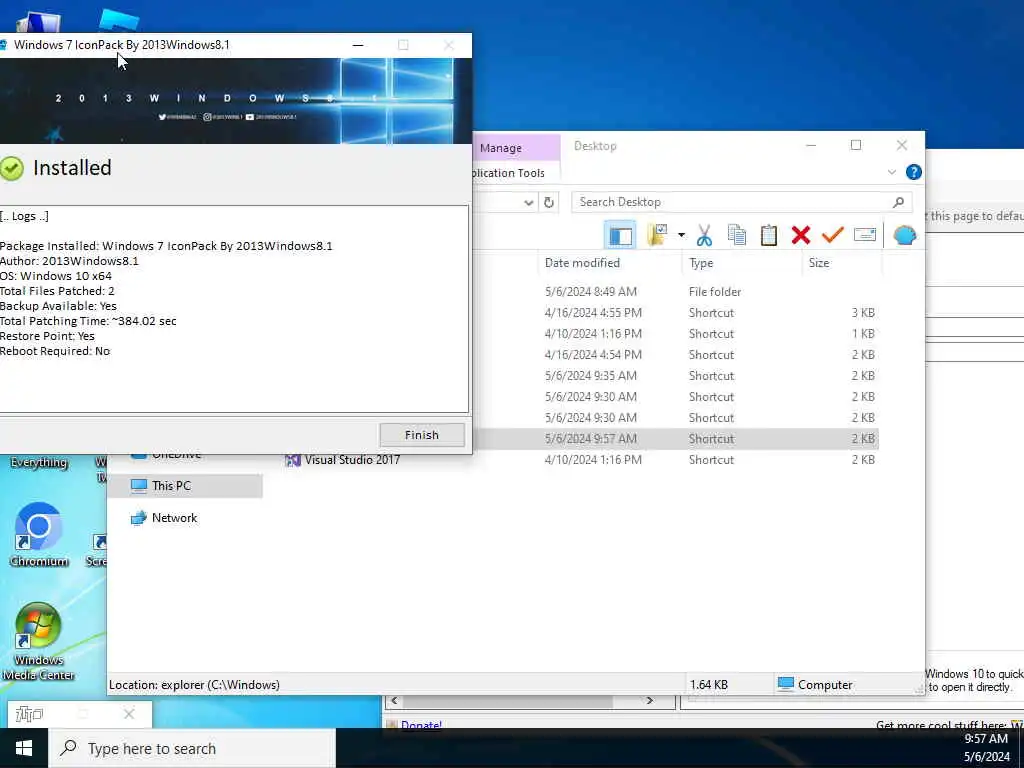Click the OS: Windows 10 x64 log line
The width and height of the screenshot is (1024, 768).
[56, 276]
